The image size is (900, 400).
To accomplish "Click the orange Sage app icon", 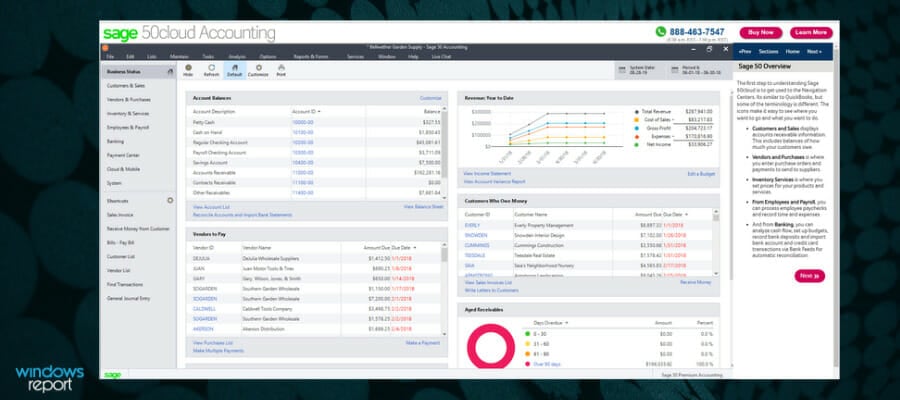I will pyautogui.click(x=106, y=48).
